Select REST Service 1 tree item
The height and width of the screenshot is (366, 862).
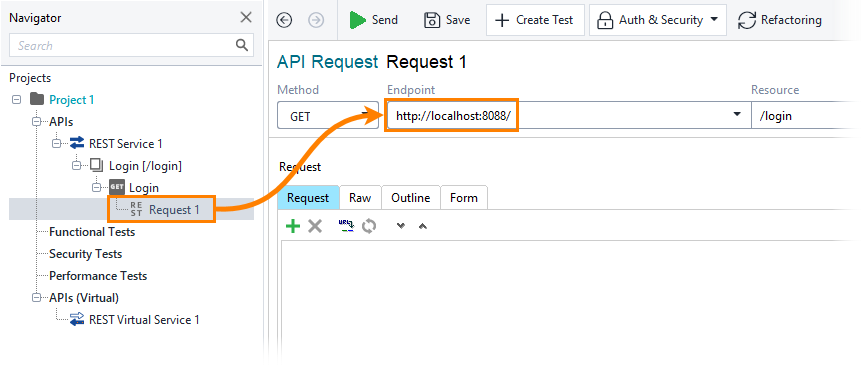click(x=126, y=143)
